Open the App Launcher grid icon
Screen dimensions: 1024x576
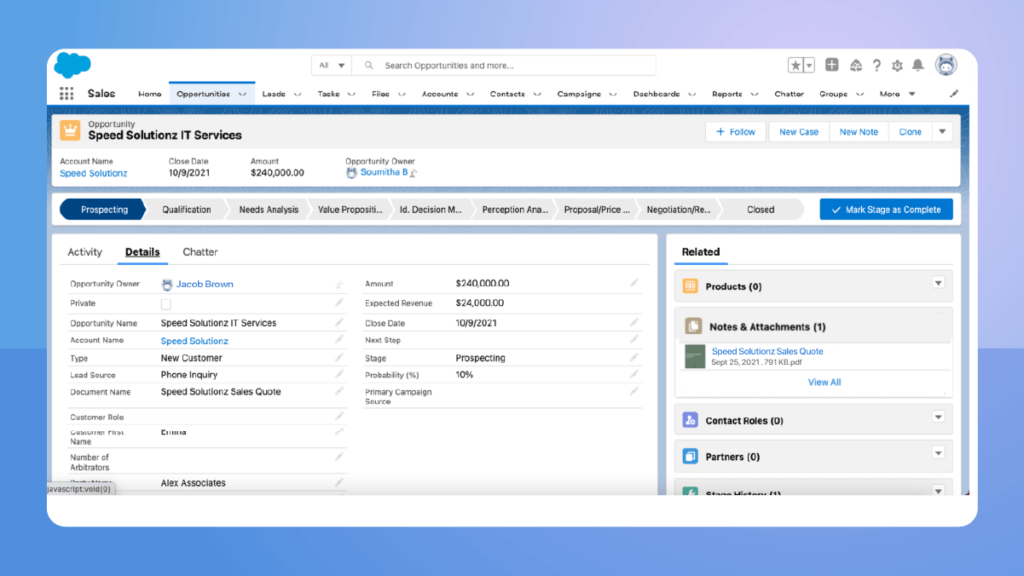click(x=67, y=93)
